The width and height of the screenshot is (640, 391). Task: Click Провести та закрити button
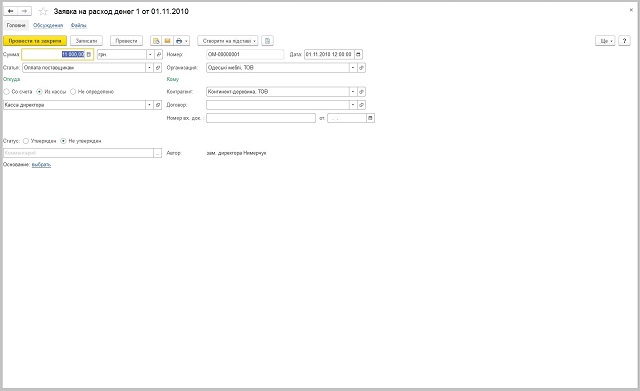click(x=35, y=41)
